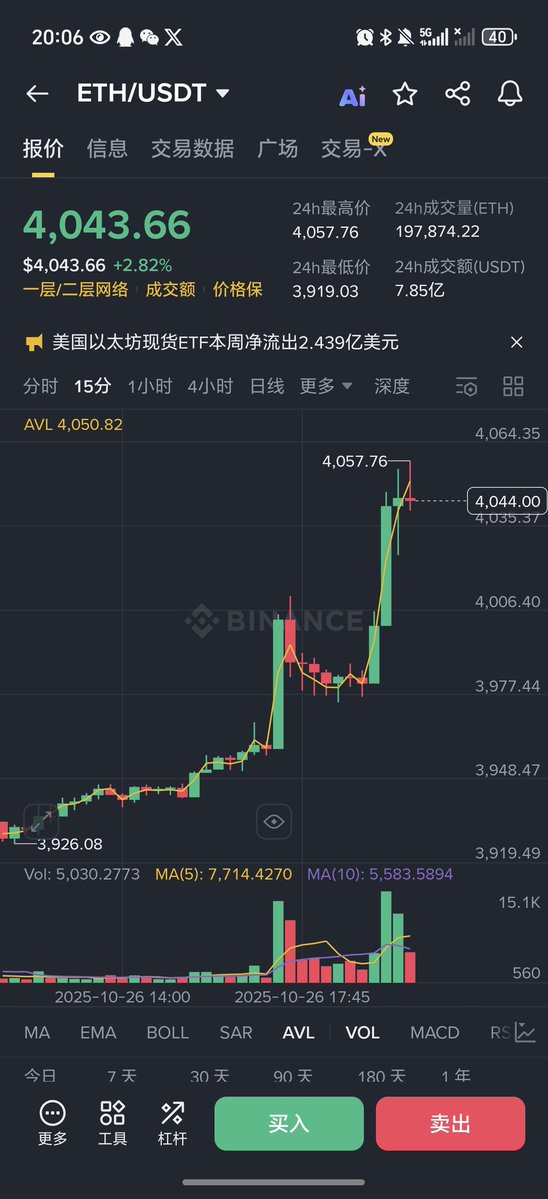Screen dimensions: 548x1199
Task: Tap the share icon
Action: click(x=458, y=94)
